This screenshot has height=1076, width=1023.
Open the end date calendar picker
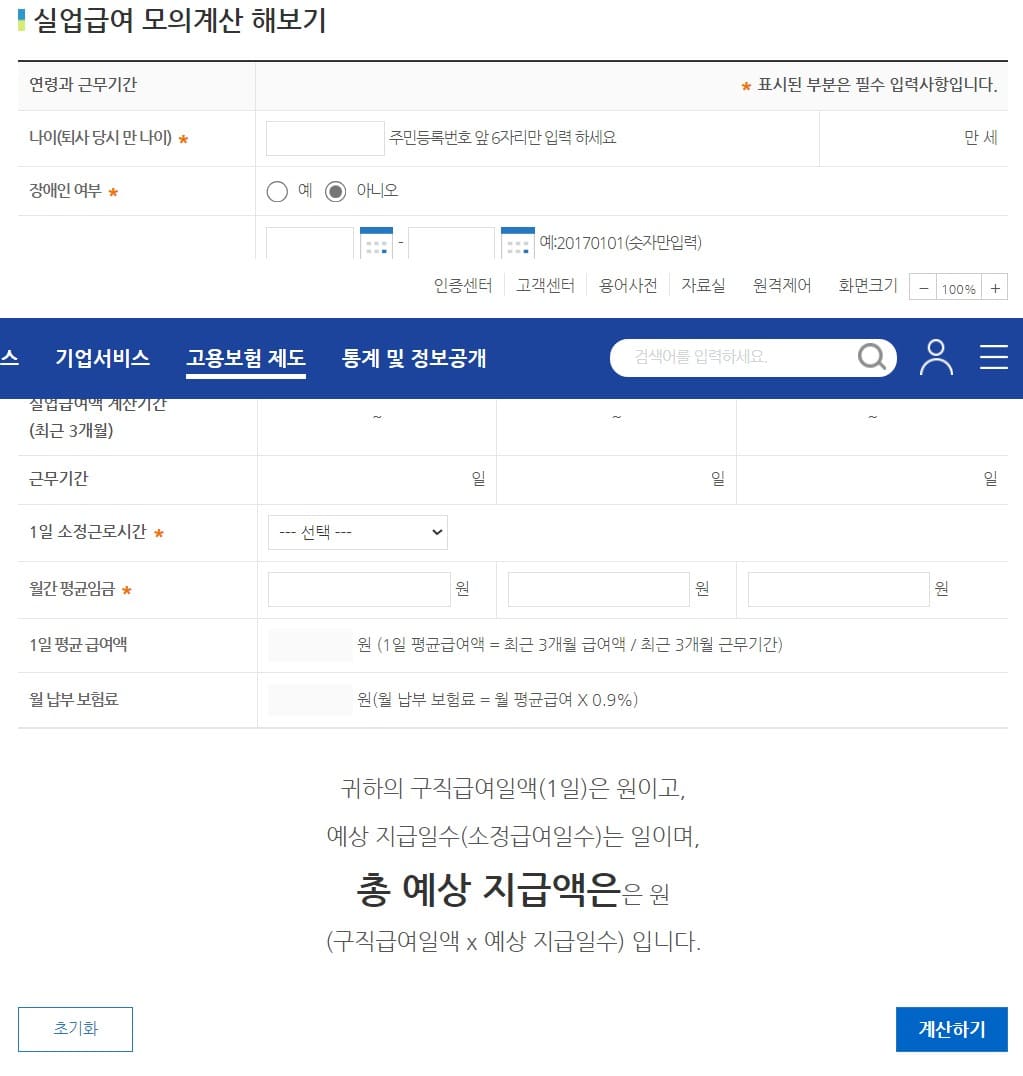pyautogui.click(x=516, y=242)
